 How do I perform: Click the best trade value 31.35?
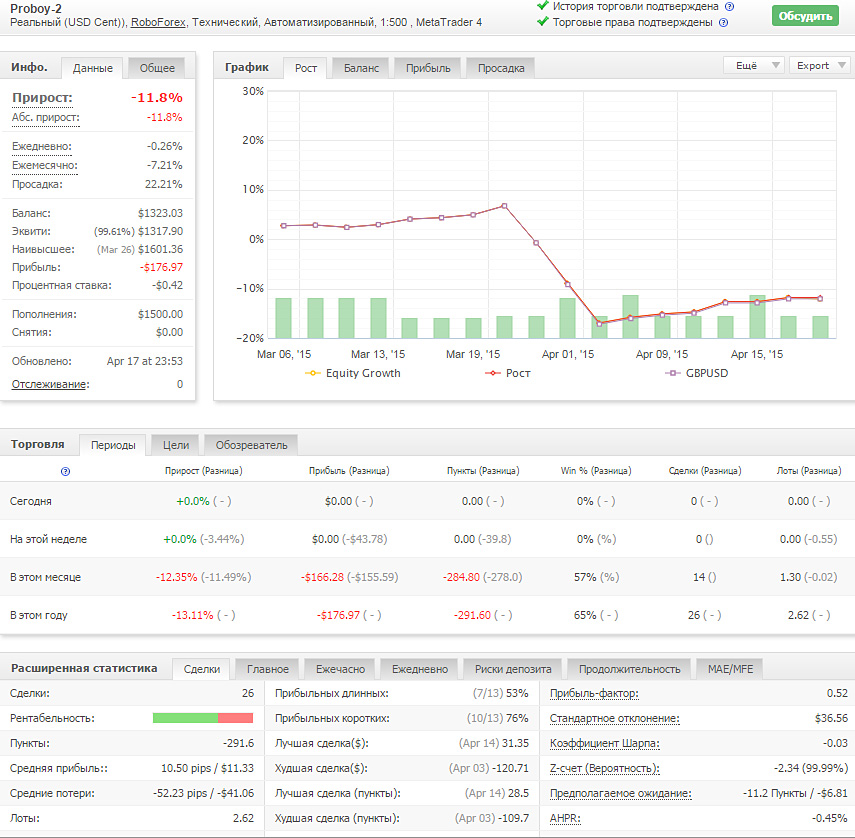515,743
